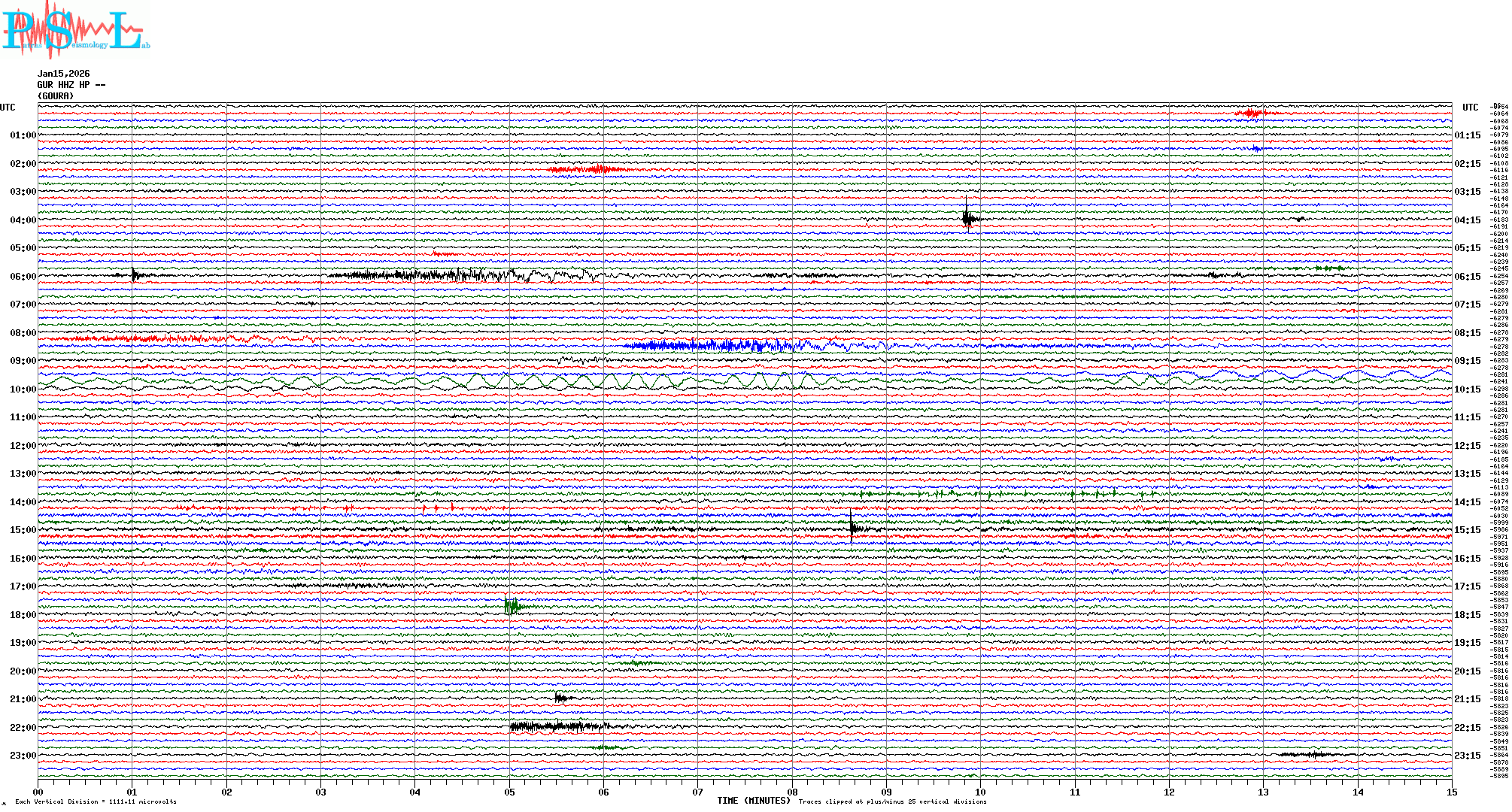Image resolution: width=1512 pixels, height=812 pixels.
Task: Click the PSL seismology lab logo
Action: point(75,29)
